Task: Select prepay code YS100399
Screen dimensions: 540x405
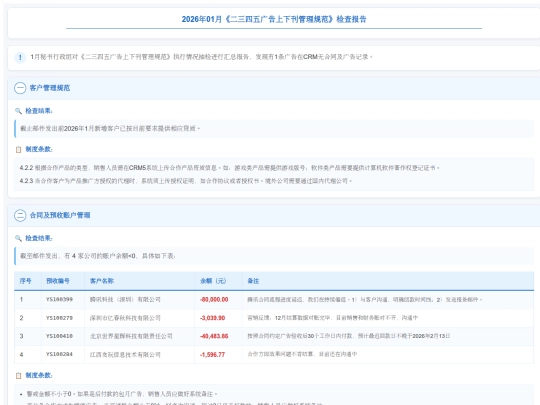Action: [59, 299]
